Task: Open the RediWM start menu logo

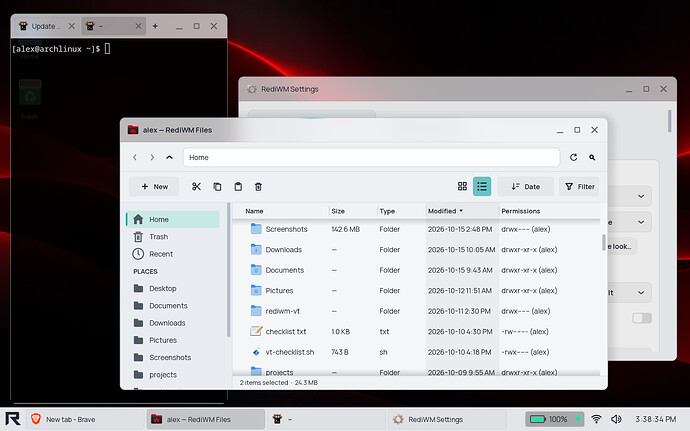Action: click(x=12, y=419)
